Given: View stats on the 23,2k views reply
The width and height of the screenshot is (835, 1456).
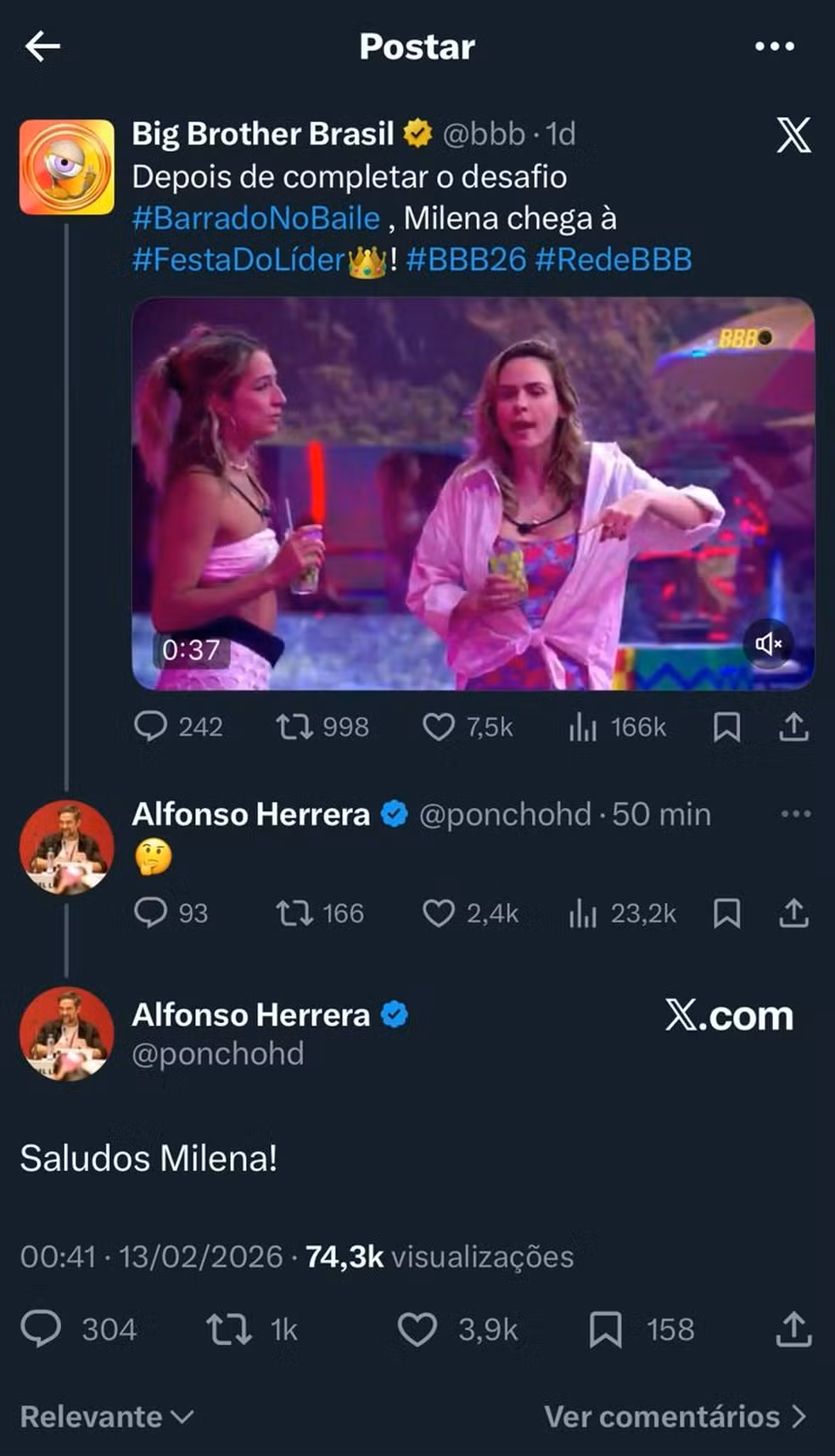Looking at the screenshot, I should click(x=583, y=914).
